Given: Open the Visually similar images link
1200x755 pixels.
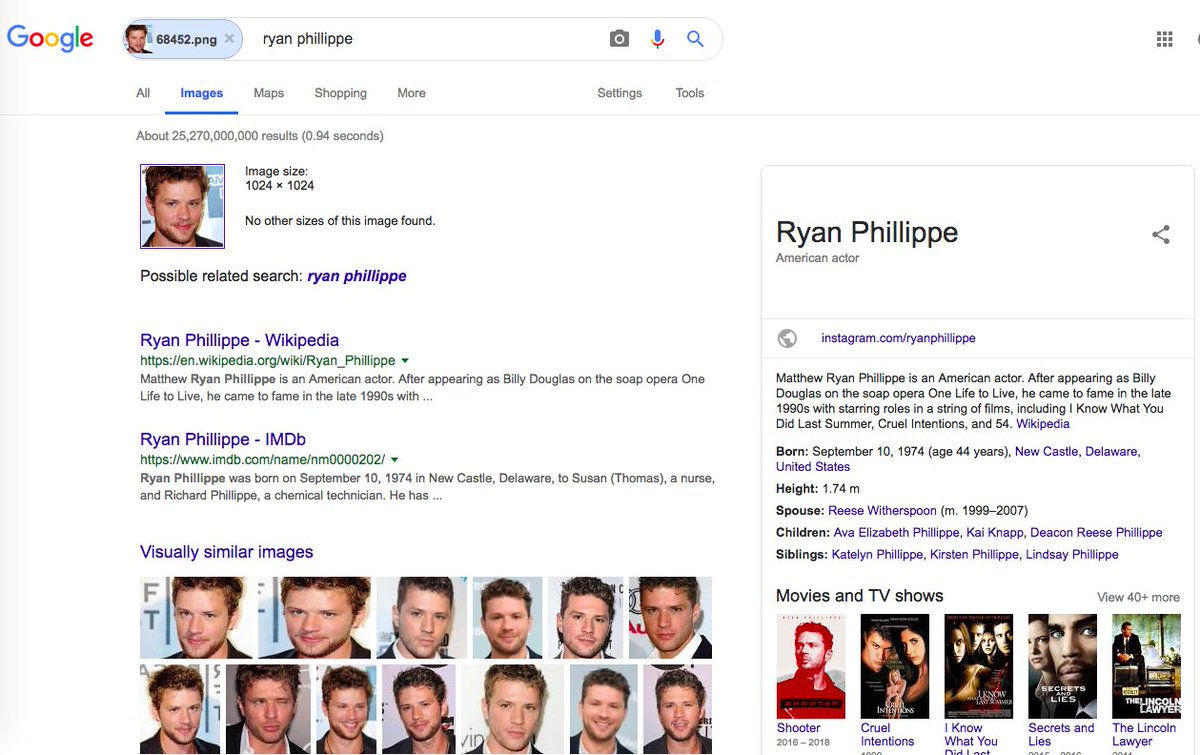Looking at the screenshot, I should (x=227, y=552).
